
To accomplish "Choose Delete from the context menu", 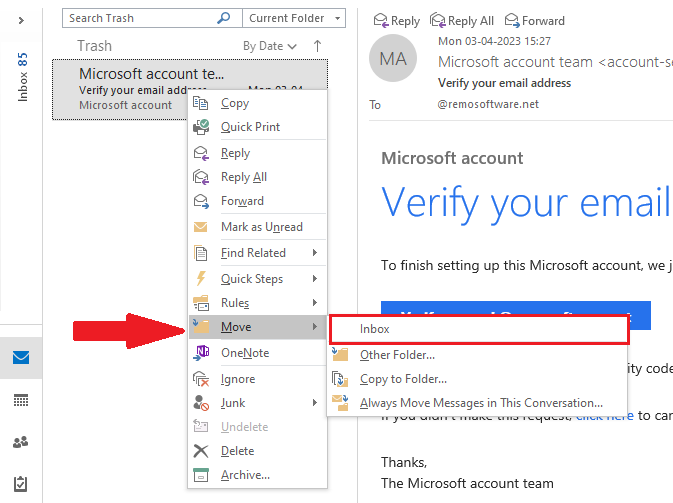I will point(258,451).
